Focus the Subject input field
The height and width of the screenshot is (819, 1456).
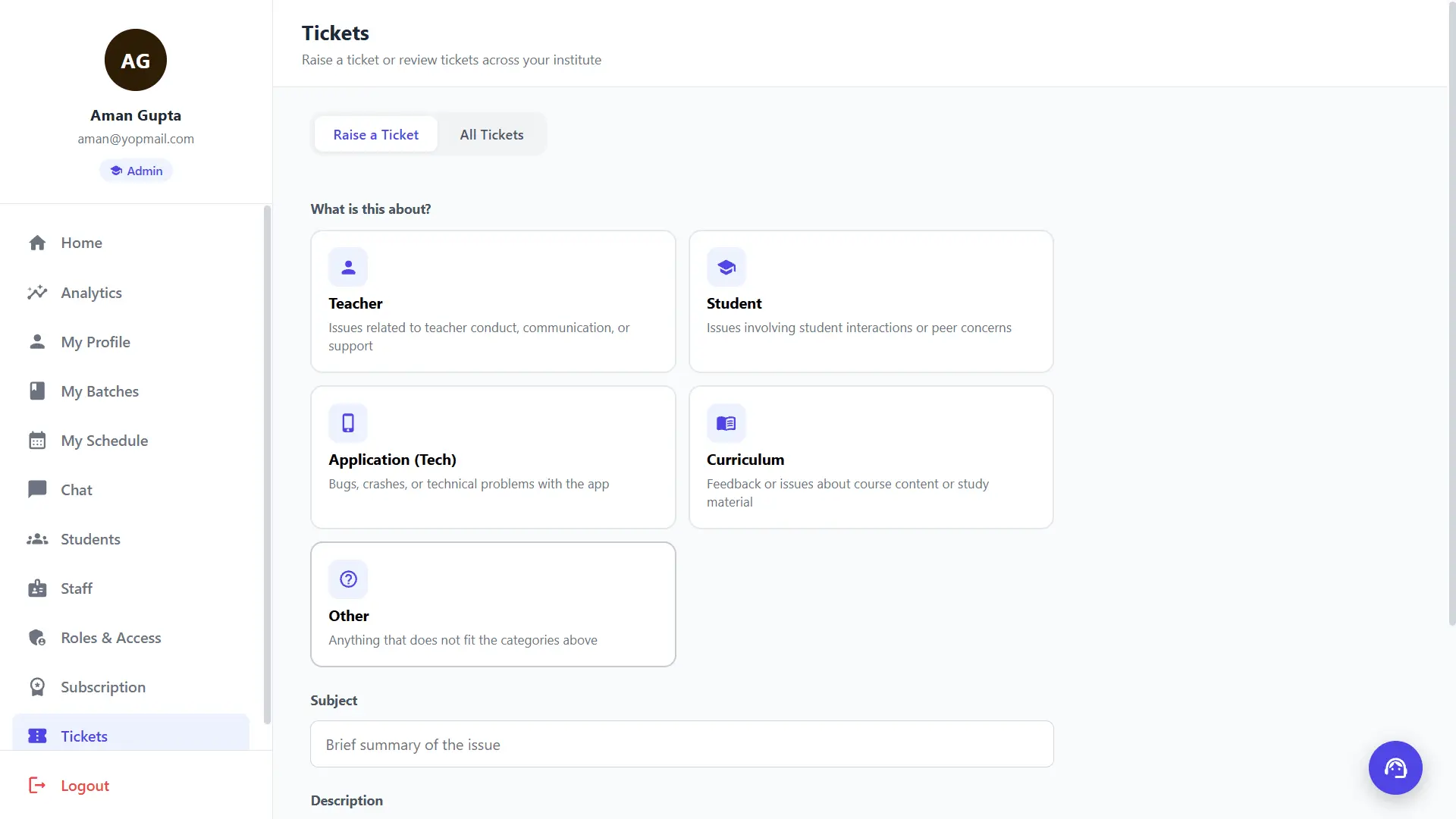[682, 744]
